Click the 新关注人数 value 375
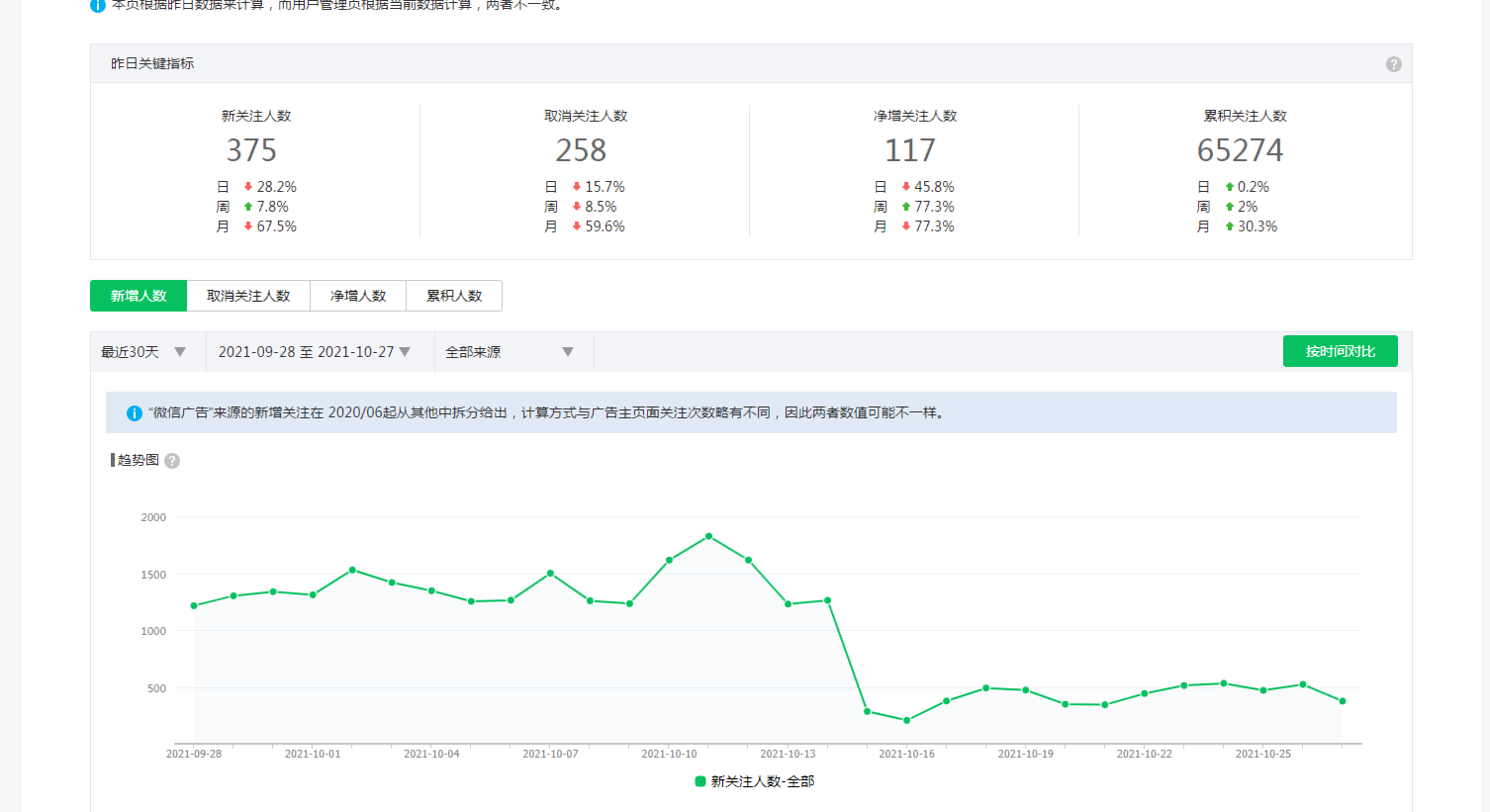Viewport: 1490px width, 812px height. pos(251,150)
